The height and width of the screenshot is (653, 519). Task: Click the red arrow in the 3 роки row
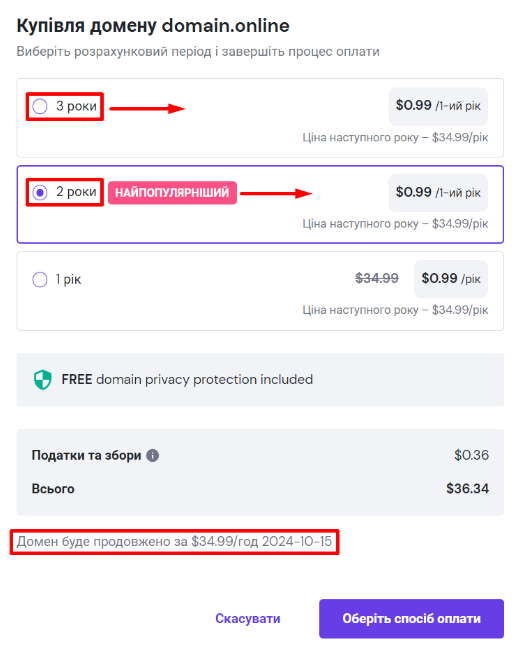[x=147, y=109]
